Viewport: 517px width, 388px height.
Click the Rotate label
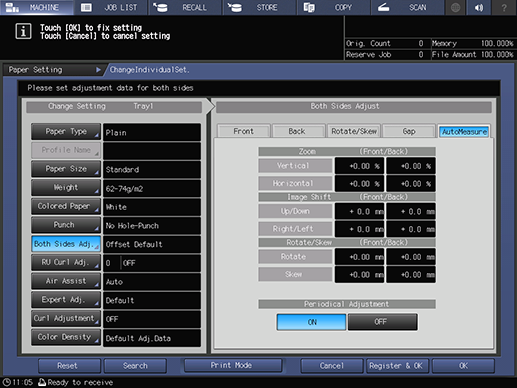[x=295, y=257]
